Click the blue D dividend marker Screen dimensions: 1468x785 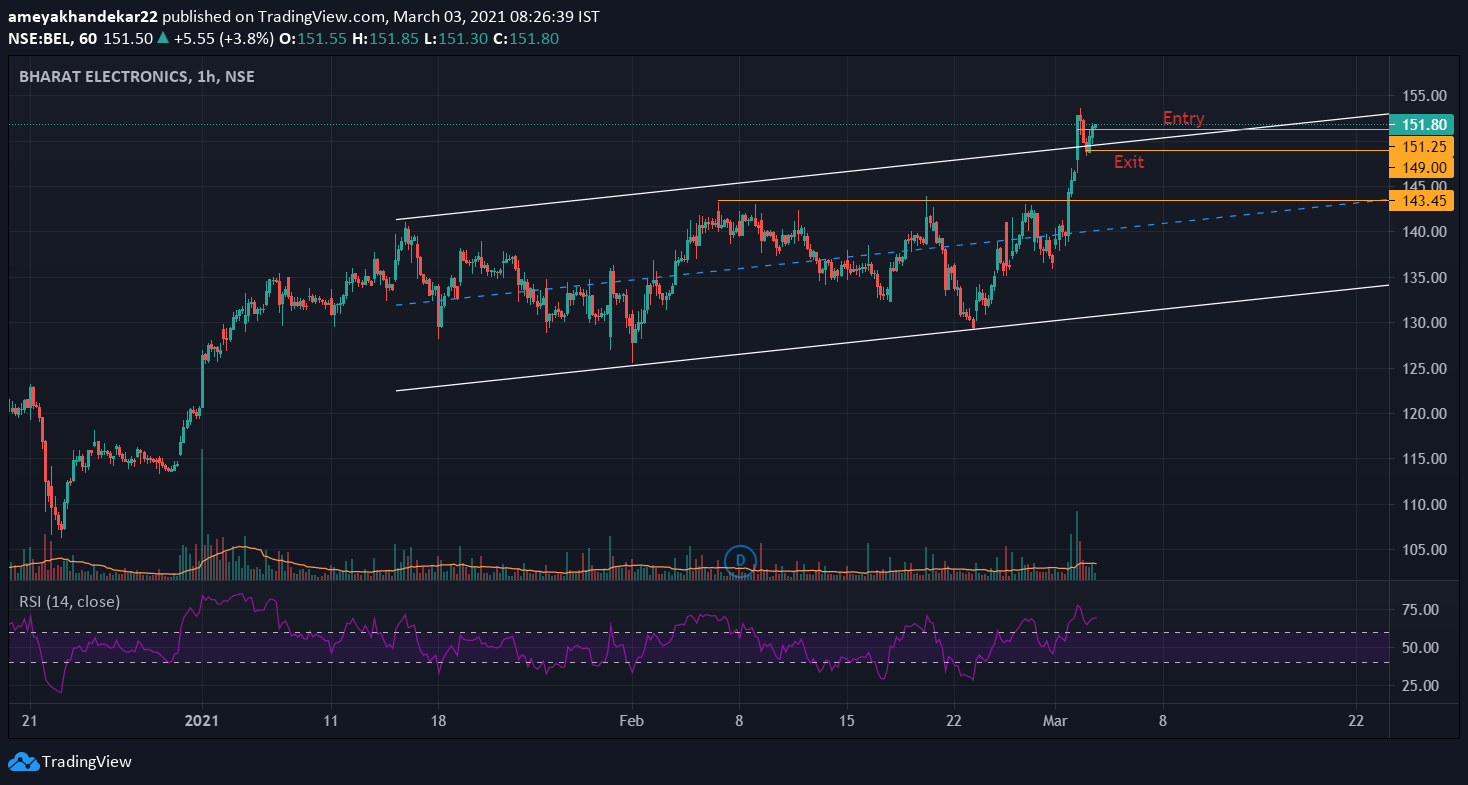[740, 560]
